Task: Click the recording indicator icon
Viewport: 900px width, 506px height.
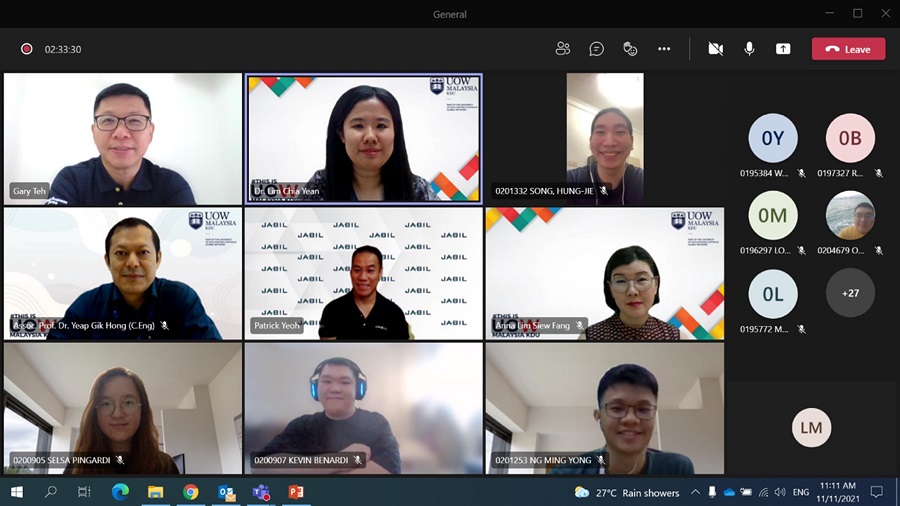Action: (27, 49)
